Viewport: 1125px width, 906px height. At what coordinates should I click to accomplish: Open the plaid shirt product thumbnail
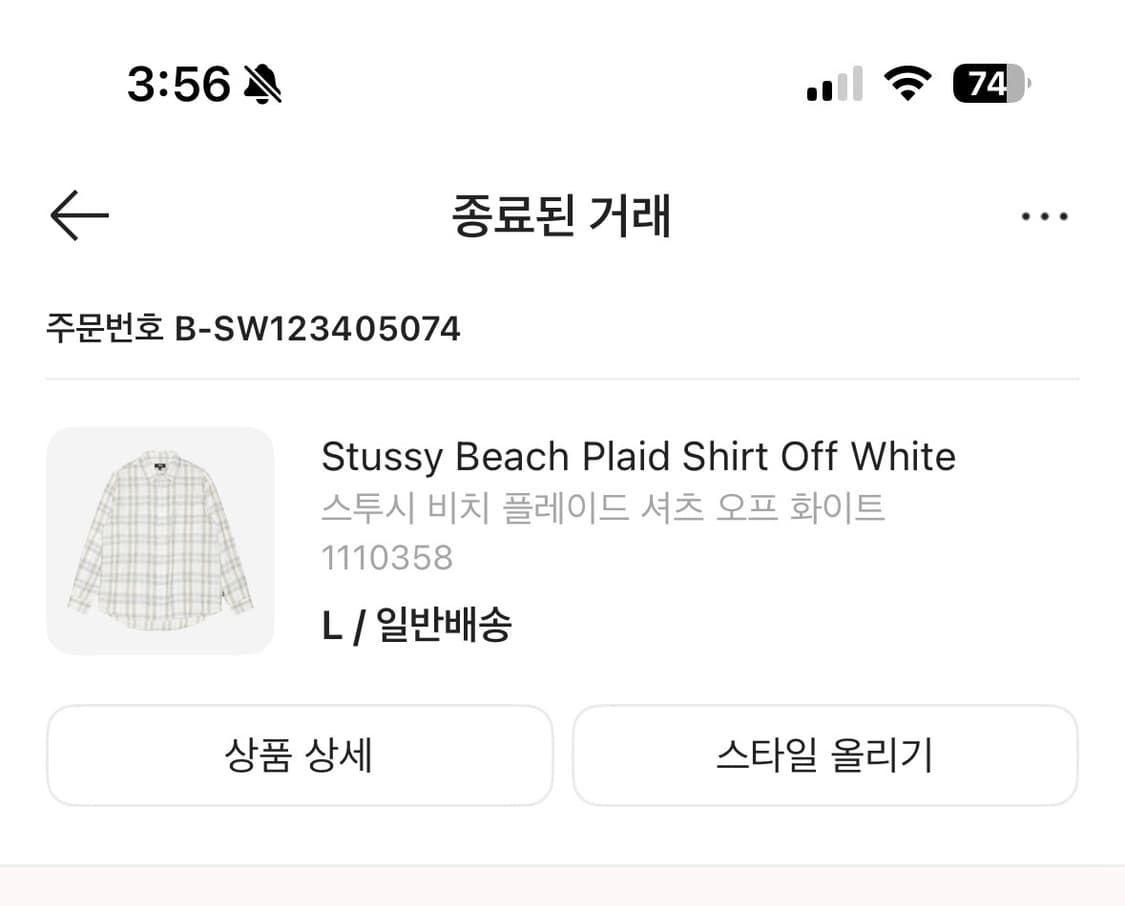160,540
